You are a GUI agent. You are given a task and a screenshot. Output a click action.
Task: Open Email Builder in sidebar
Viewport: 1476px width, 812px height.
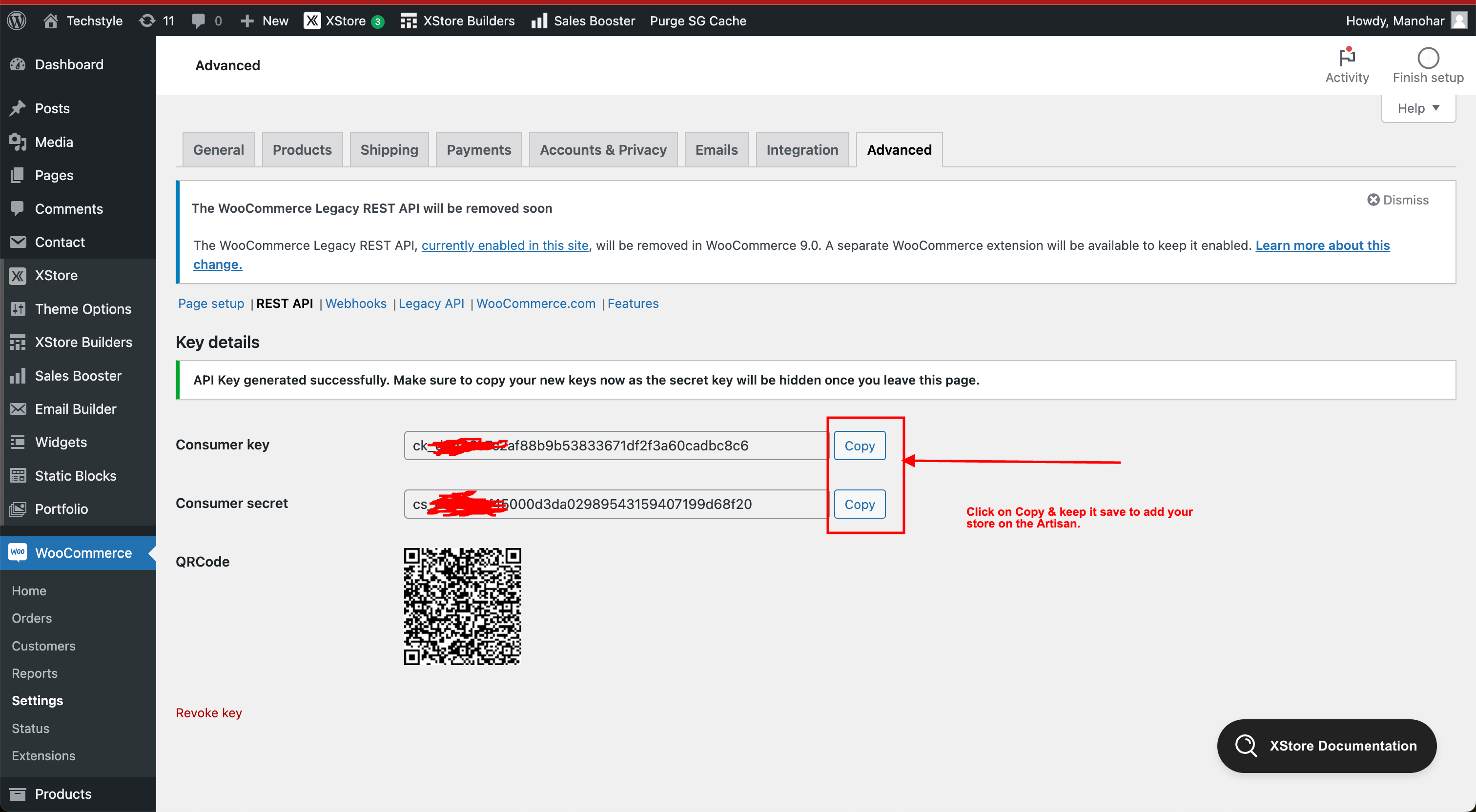pyautogui.click(x=75, y=408)
